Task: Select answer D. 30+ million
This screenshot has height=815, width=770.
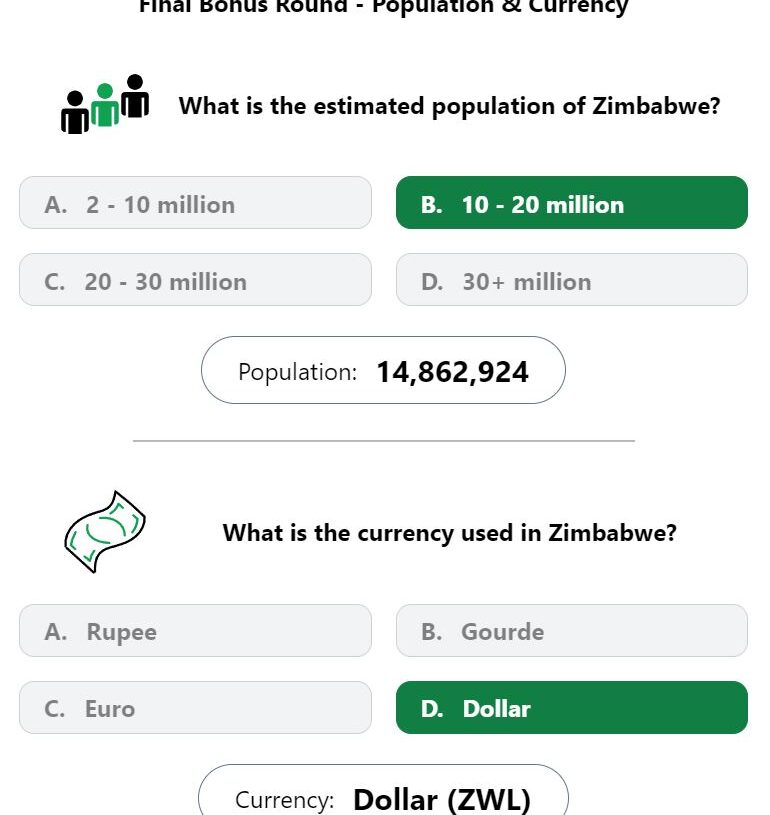Action: tap(572, 280)
